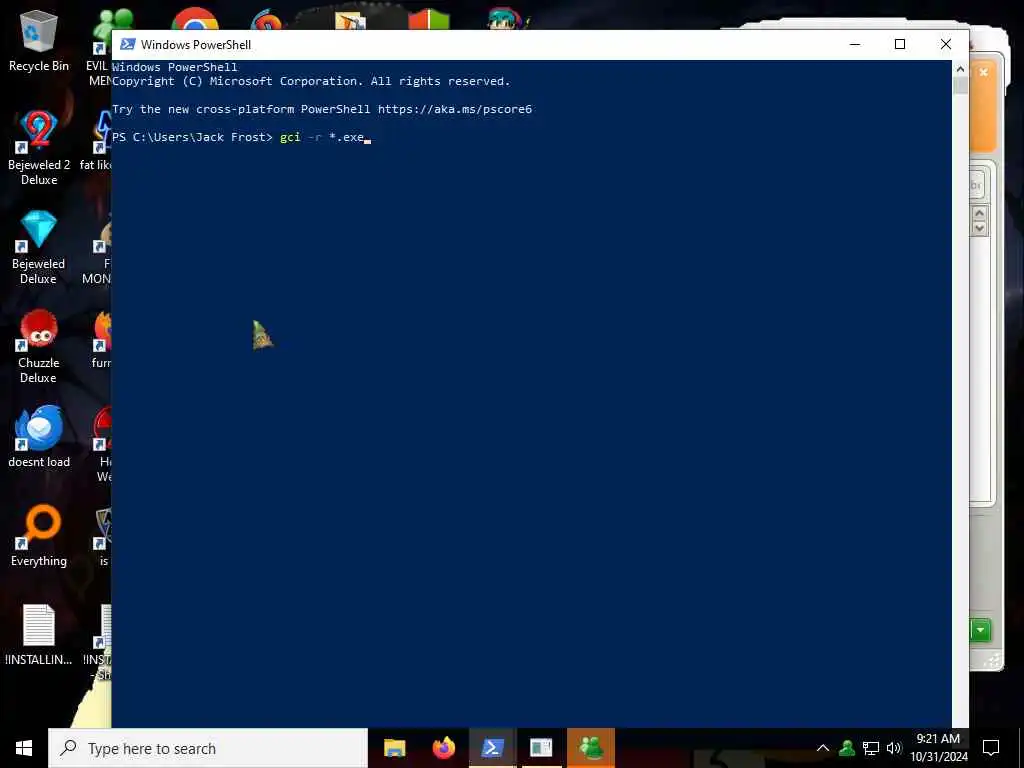1024x768 pixels.
Task: Open Firefox from the taskbar
Action: [443, 748]
